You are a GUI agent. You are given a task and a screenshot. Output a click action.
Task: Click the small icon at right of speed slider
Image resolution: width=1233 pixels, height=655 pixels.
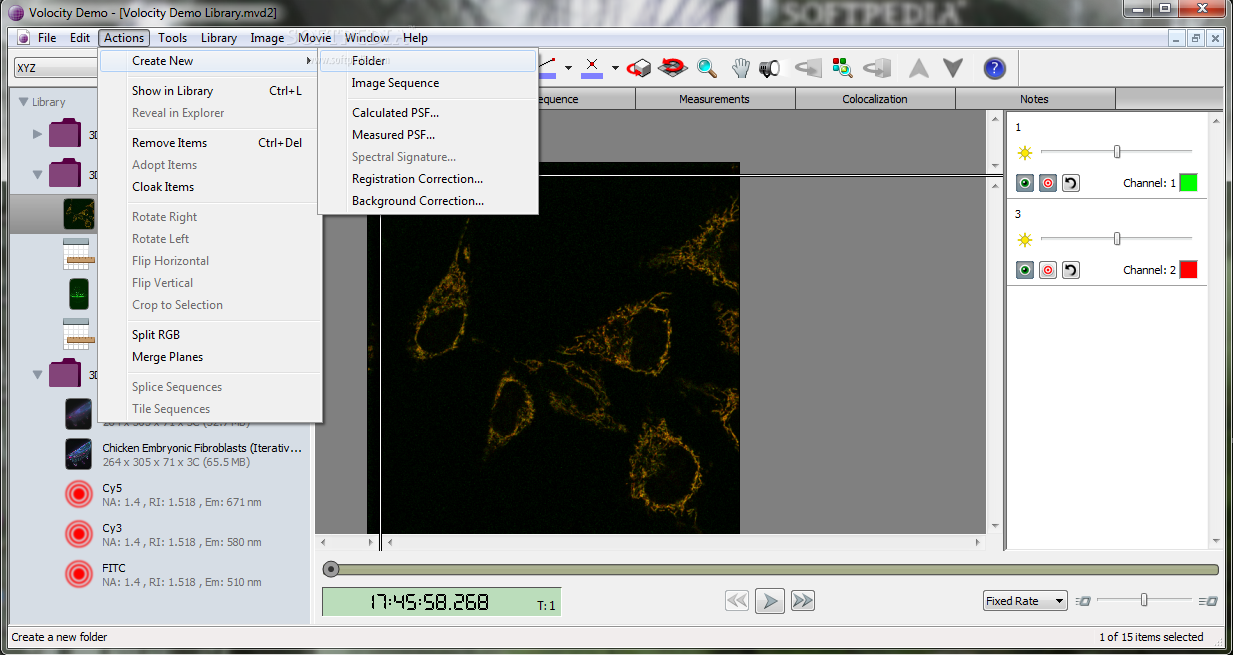(x=1208, y=601)
